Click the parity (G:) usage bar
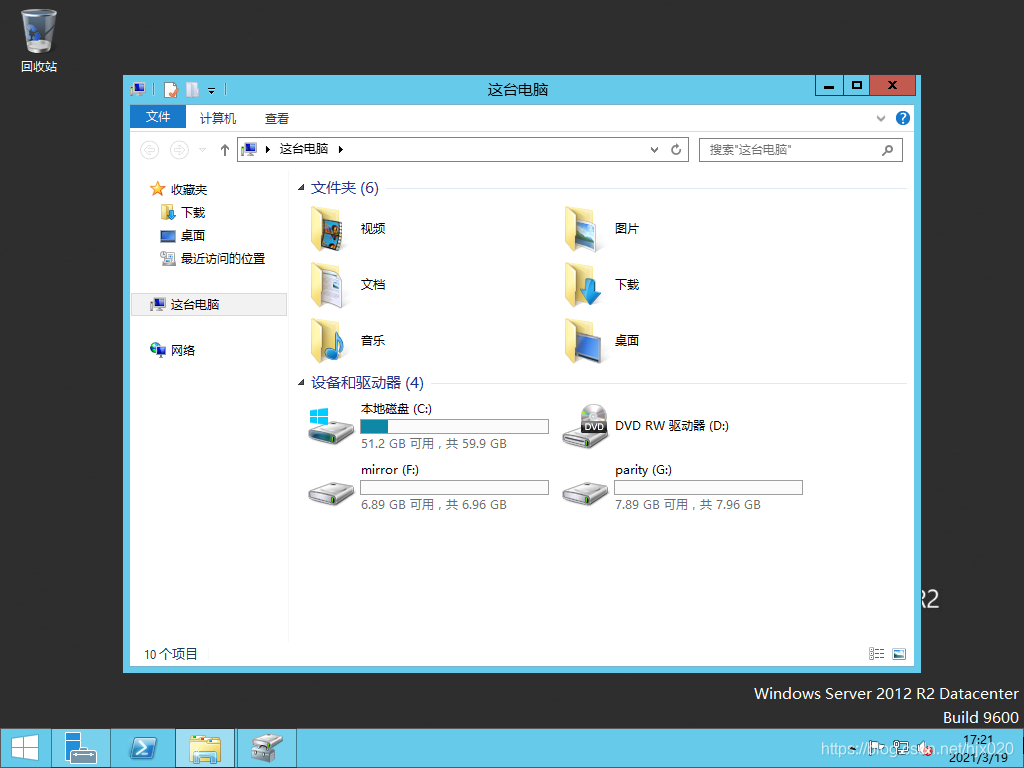 pyautogui.click(x=708, y=487)
